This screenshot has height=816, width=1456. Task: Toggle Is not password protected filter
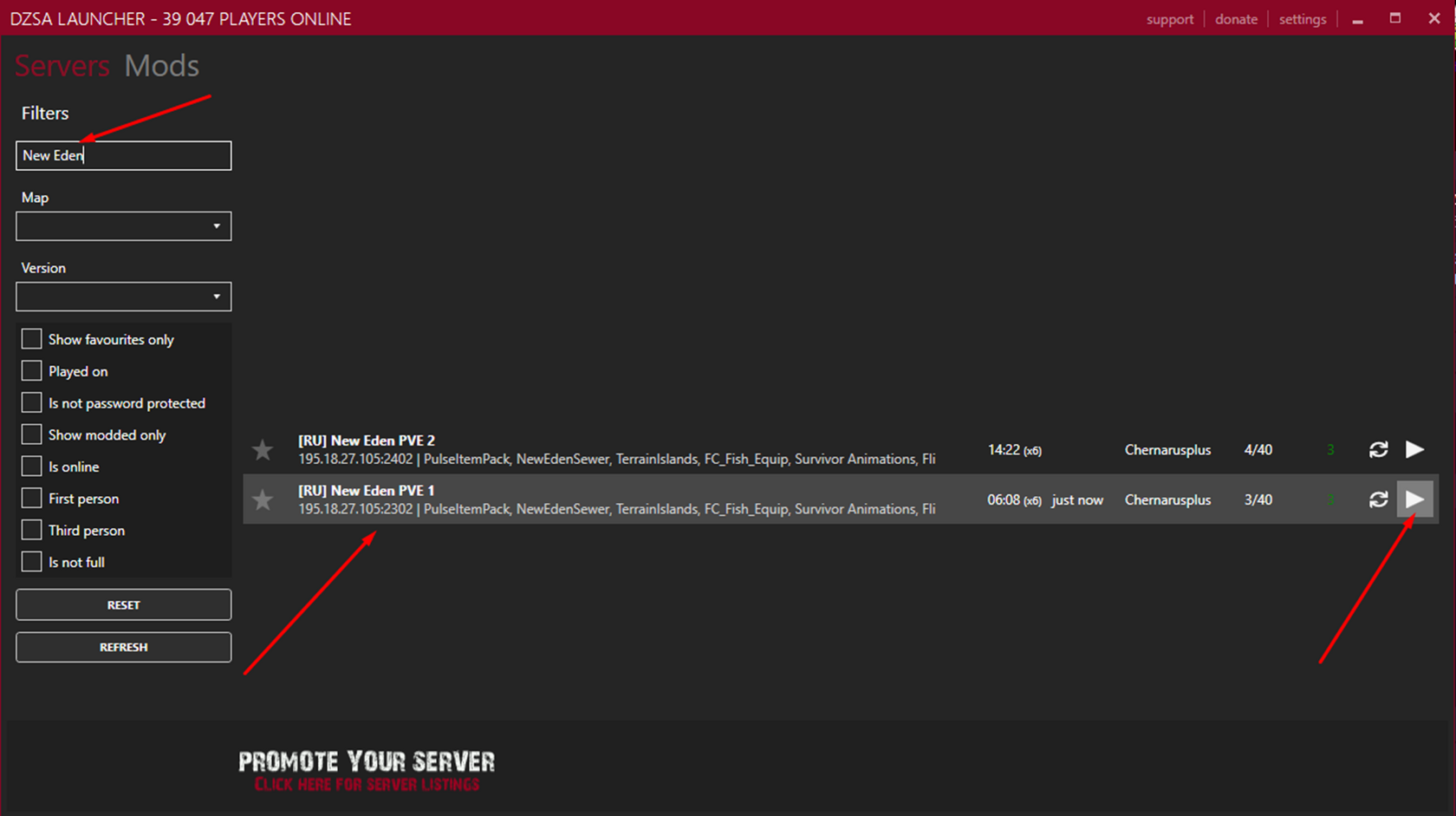[31, 403]
